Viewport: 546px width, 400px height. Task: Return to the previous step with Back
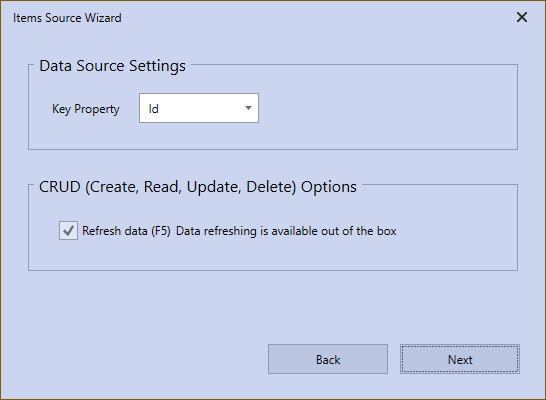click(x=328, y=359)
